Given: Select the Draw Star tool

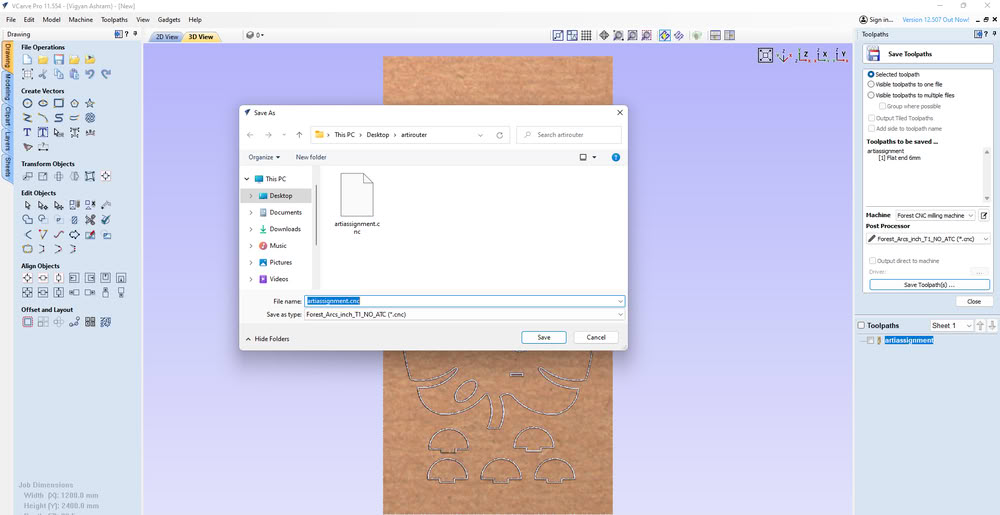Looking at the screenshot, I should [x=90, y=103].
